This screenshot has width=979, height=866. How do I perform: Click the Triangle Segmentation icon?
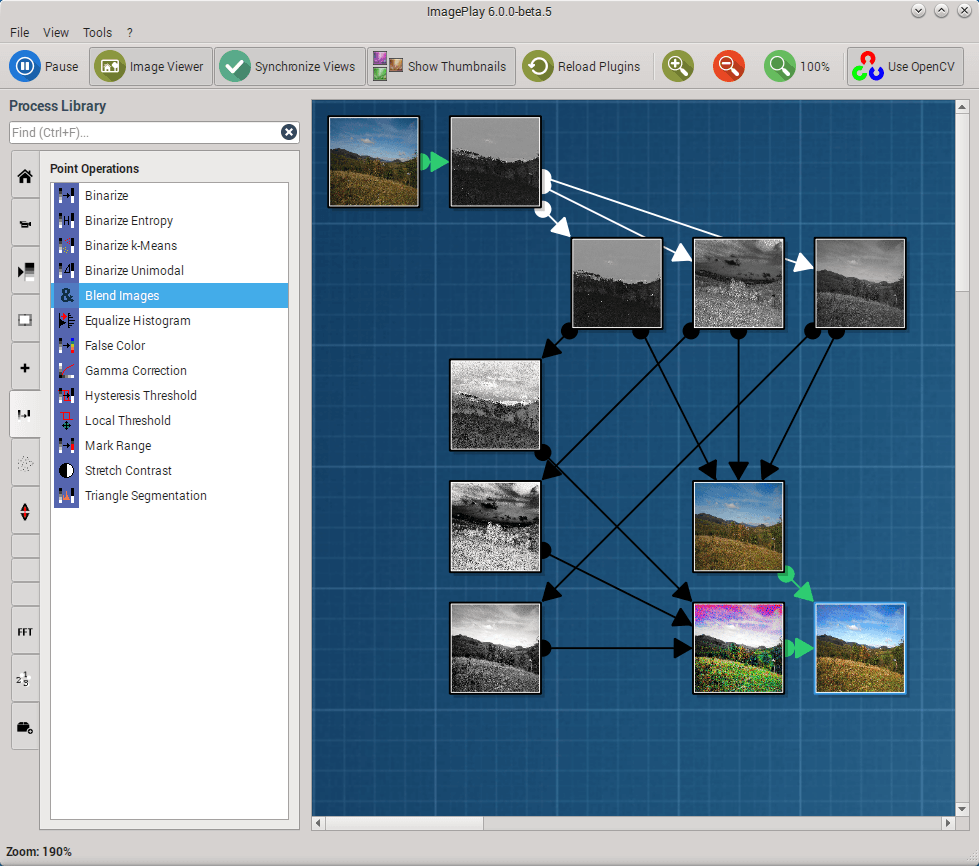pyautogui.click(x=66, y=495)
